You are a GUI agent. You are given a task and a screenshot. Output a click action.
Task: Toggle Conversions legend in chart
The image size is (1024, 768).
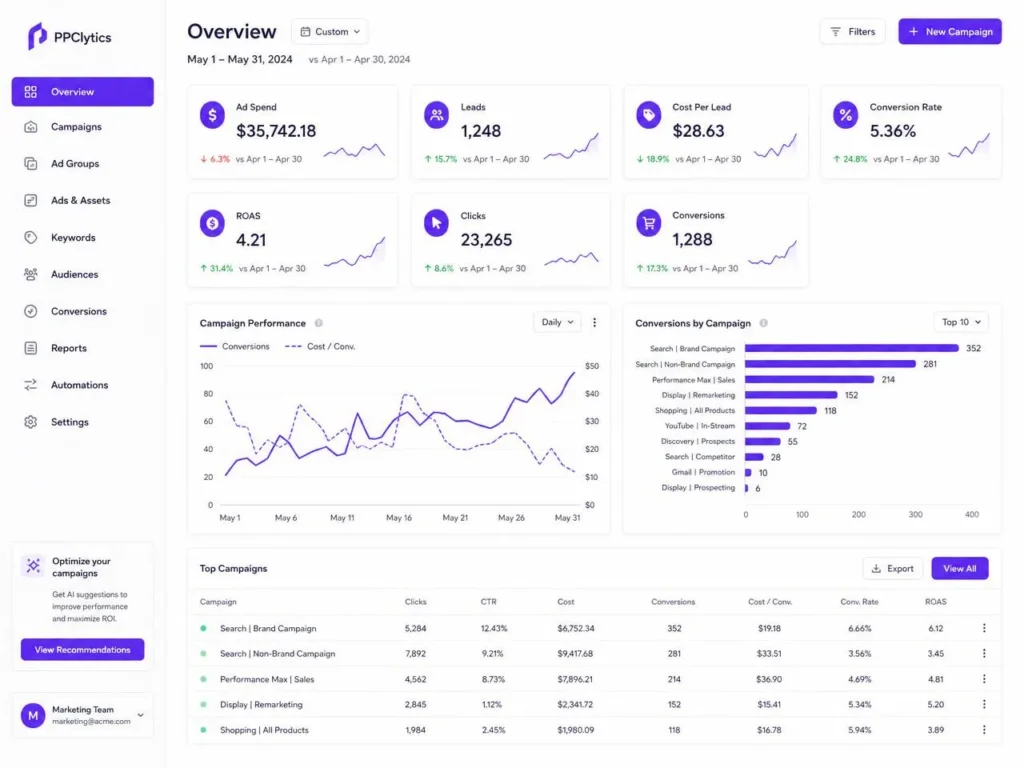click(x=234, y=346)
